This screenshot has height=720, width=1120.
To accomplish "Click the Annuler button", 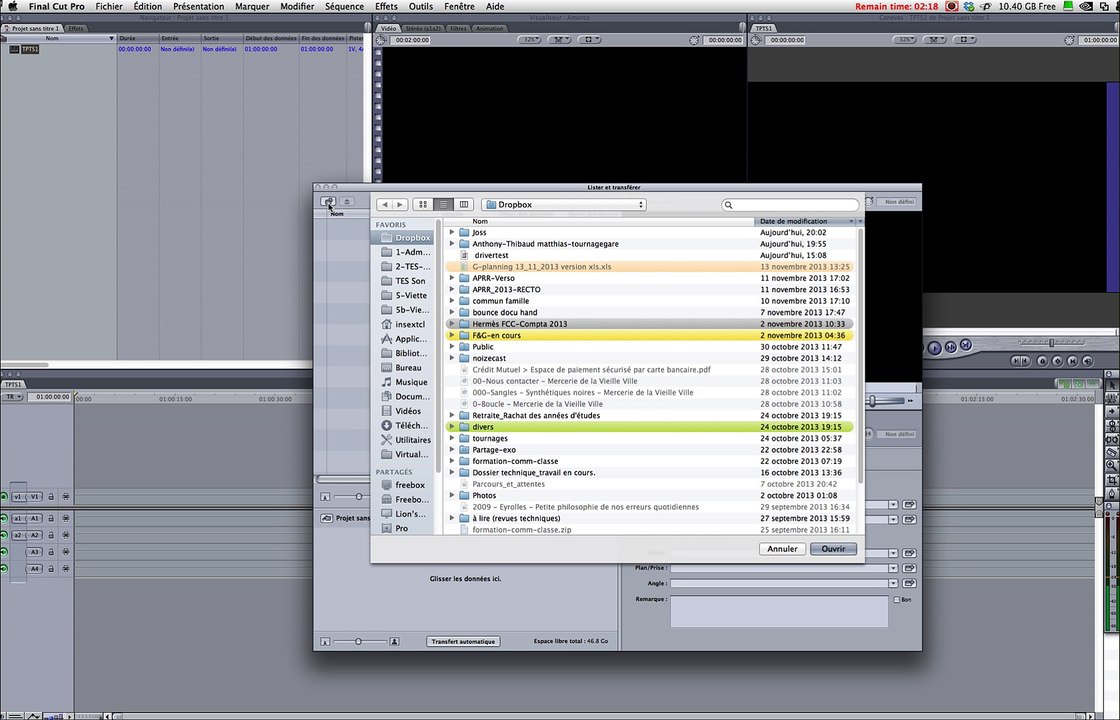I will [x=782, y=549].
